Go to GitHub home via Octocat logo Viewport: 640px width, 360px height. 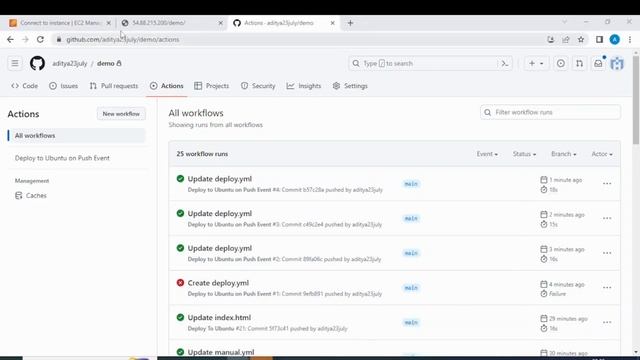37,63
